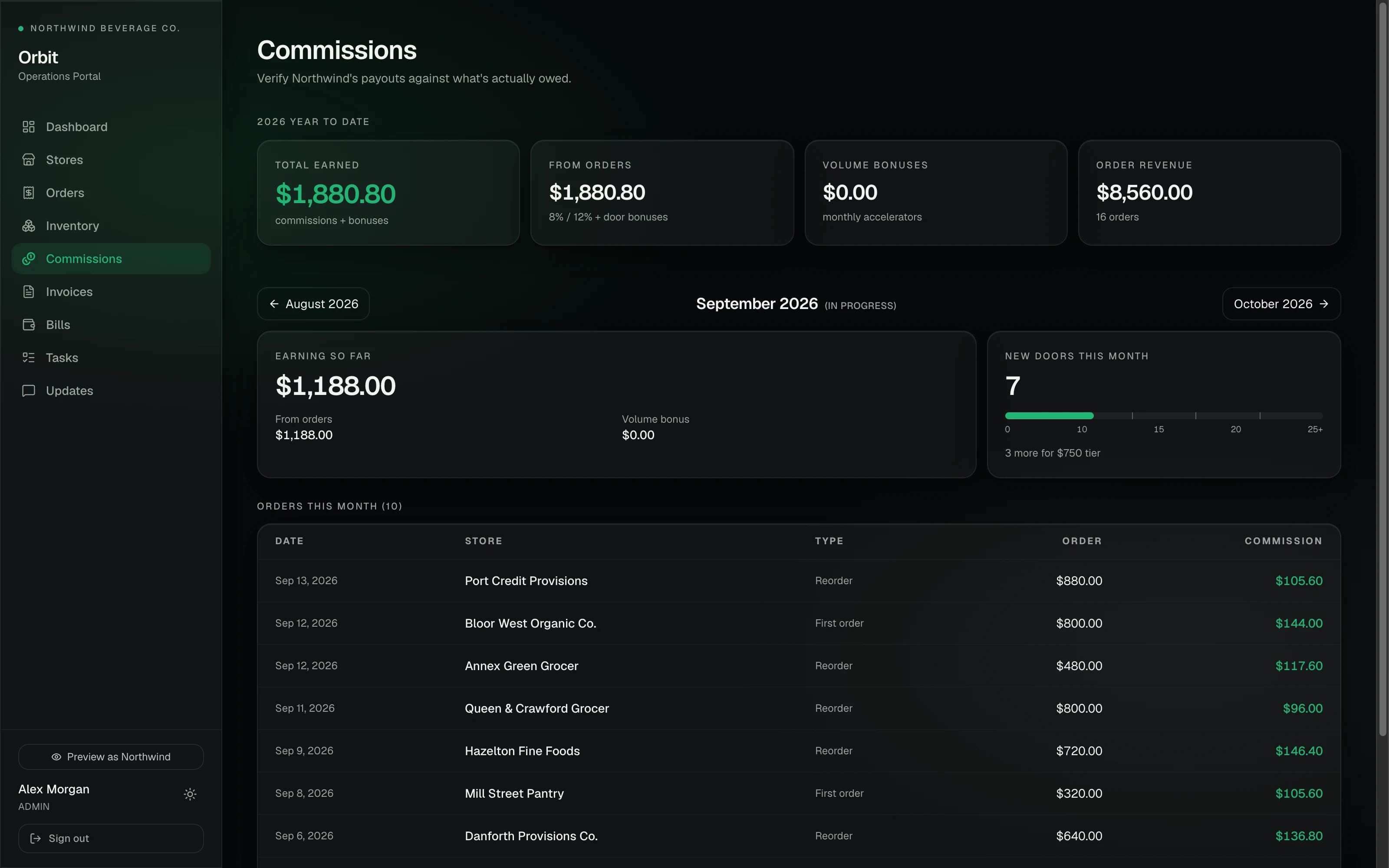Screen dimensions: 1389x868
Task: Click Mill Street Pantry store name
Action: click(514, 793)
